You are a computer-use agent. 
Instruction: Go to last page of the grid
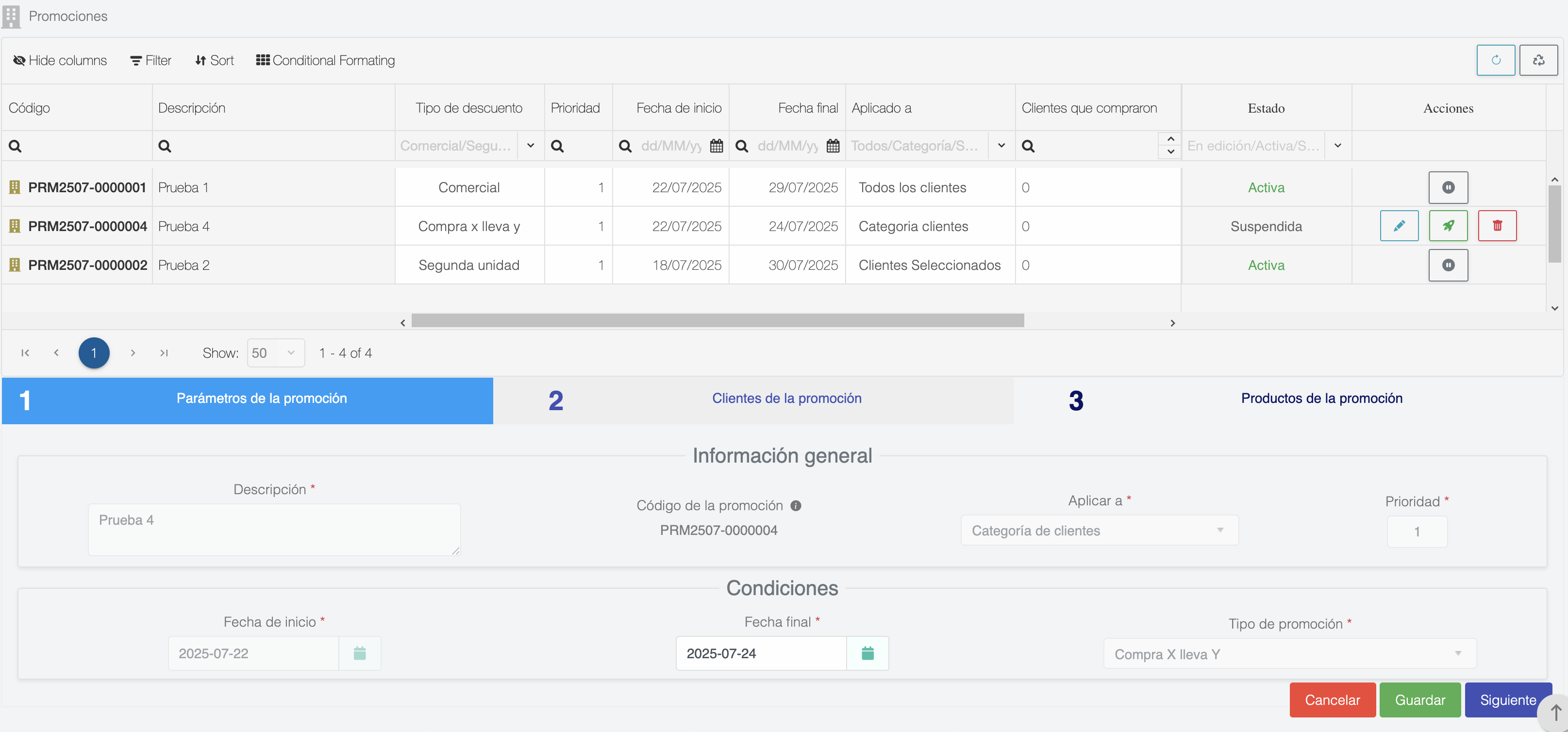pos(164,353)
